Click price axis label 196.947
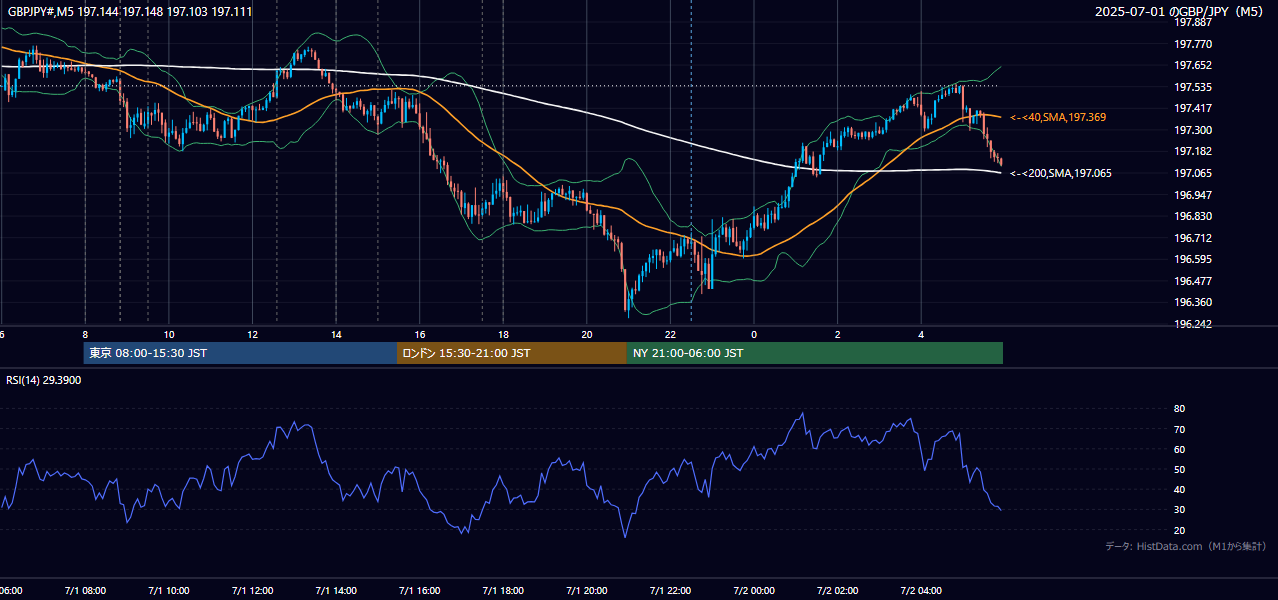This screenshot has height=600, width=1278. (x=1192, y=195)
